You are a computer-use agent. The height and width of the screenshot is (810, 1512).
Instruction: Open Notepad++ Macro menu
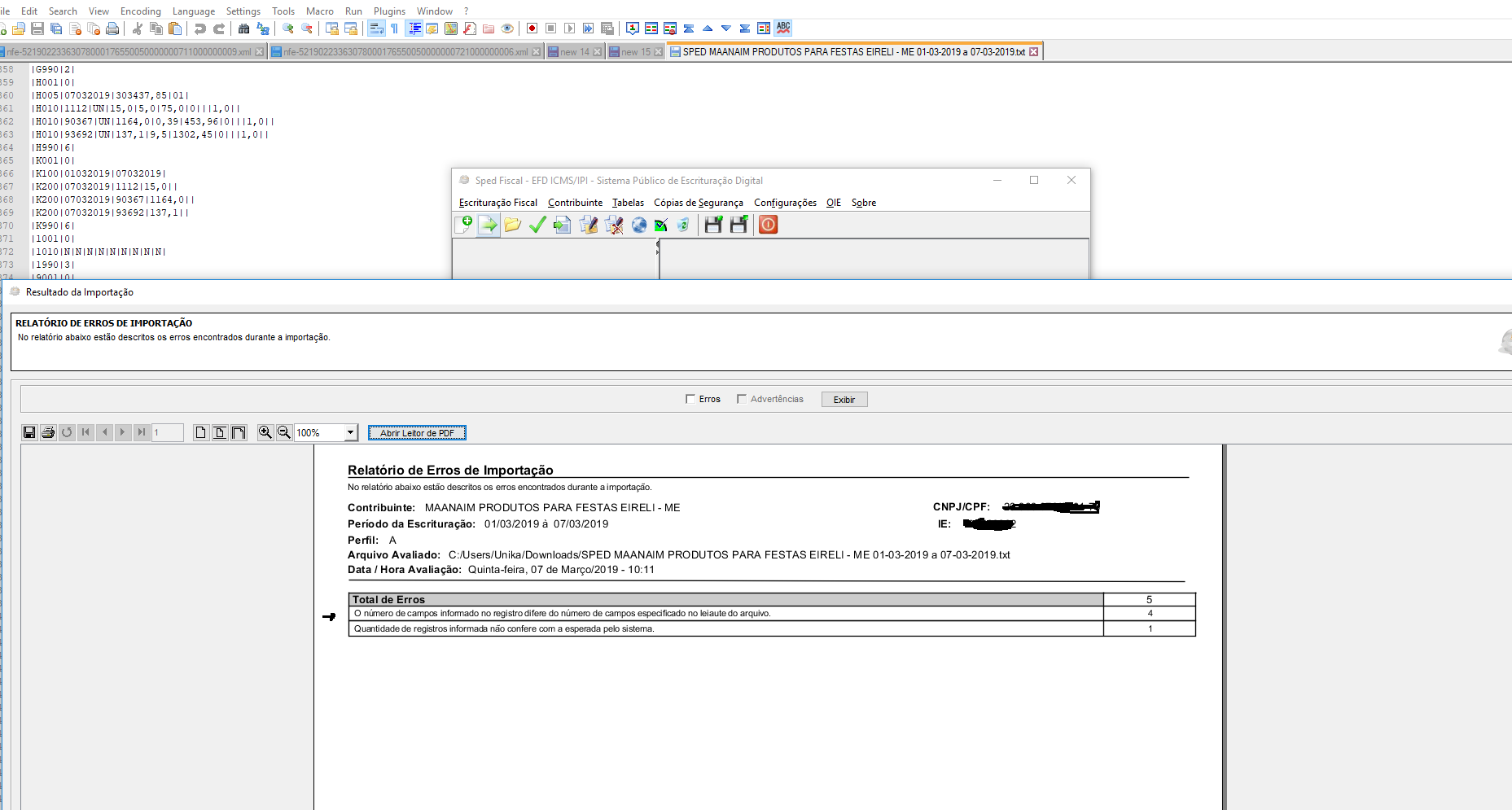click(320, 11)
